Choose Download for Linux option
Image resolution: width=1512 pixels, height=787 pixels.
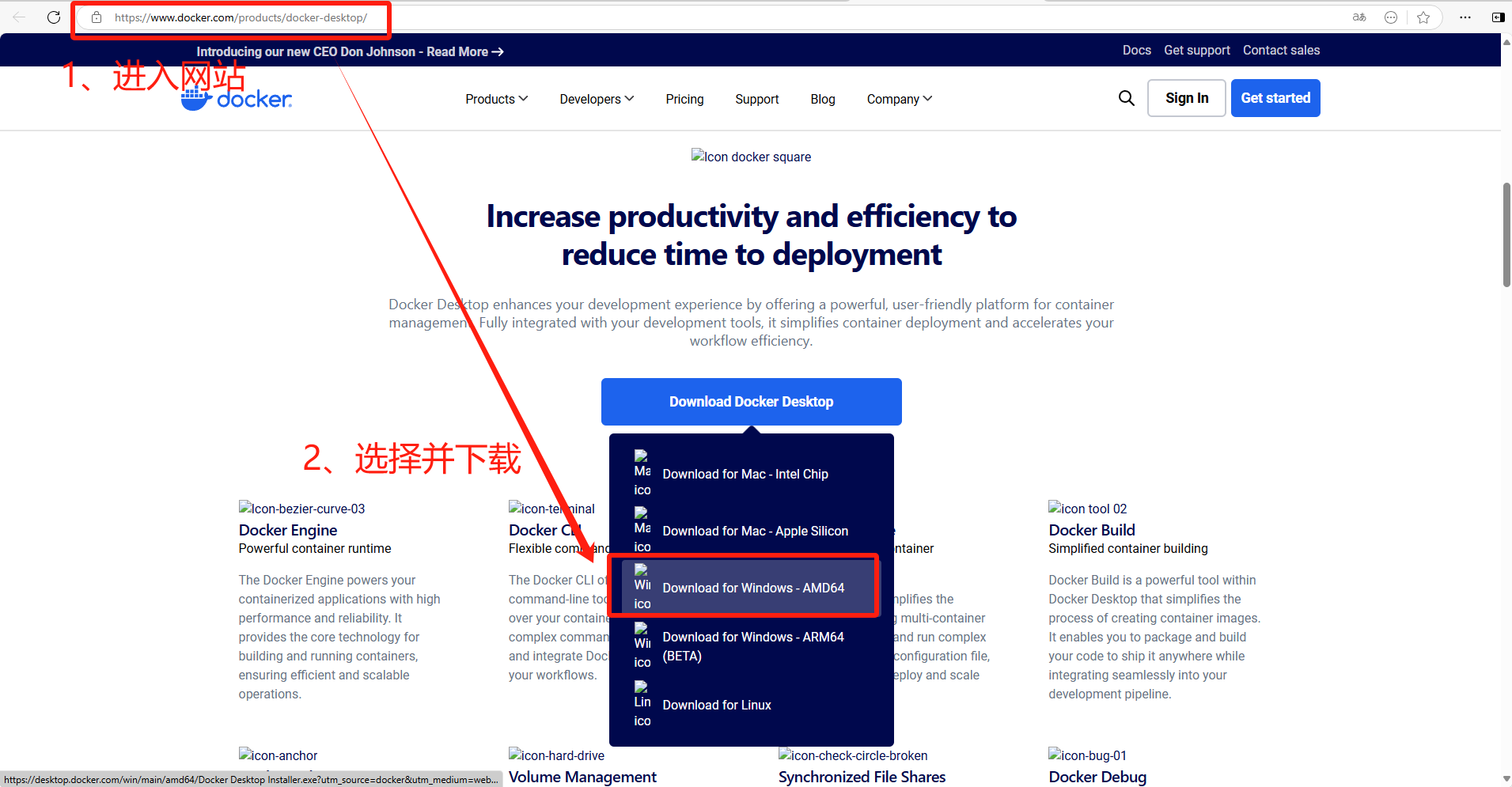pyautogui.click(x=716, y=705)
